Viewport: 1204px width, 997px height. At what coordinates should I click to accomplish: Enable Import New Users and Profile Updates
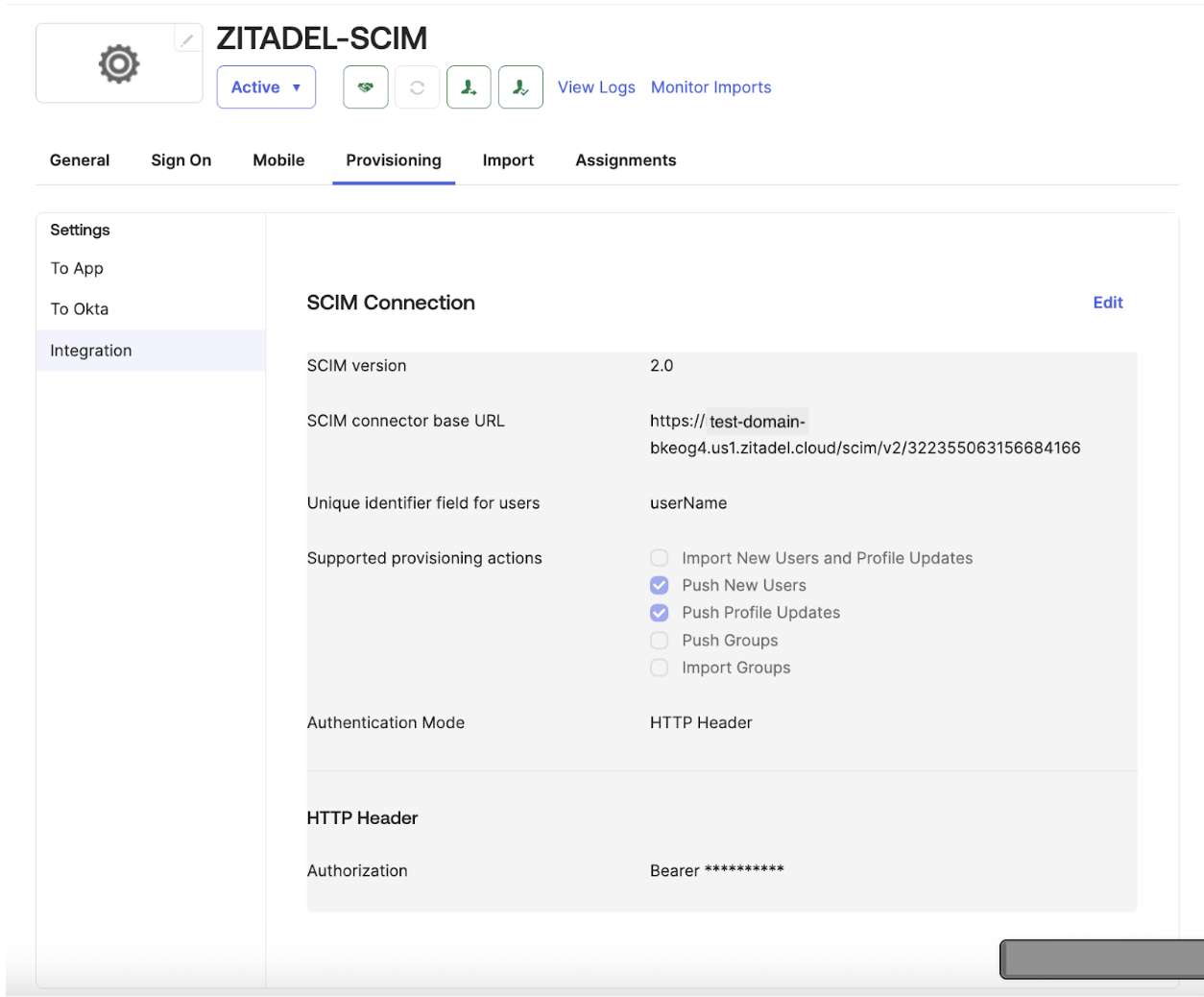[x=660, y=557]
